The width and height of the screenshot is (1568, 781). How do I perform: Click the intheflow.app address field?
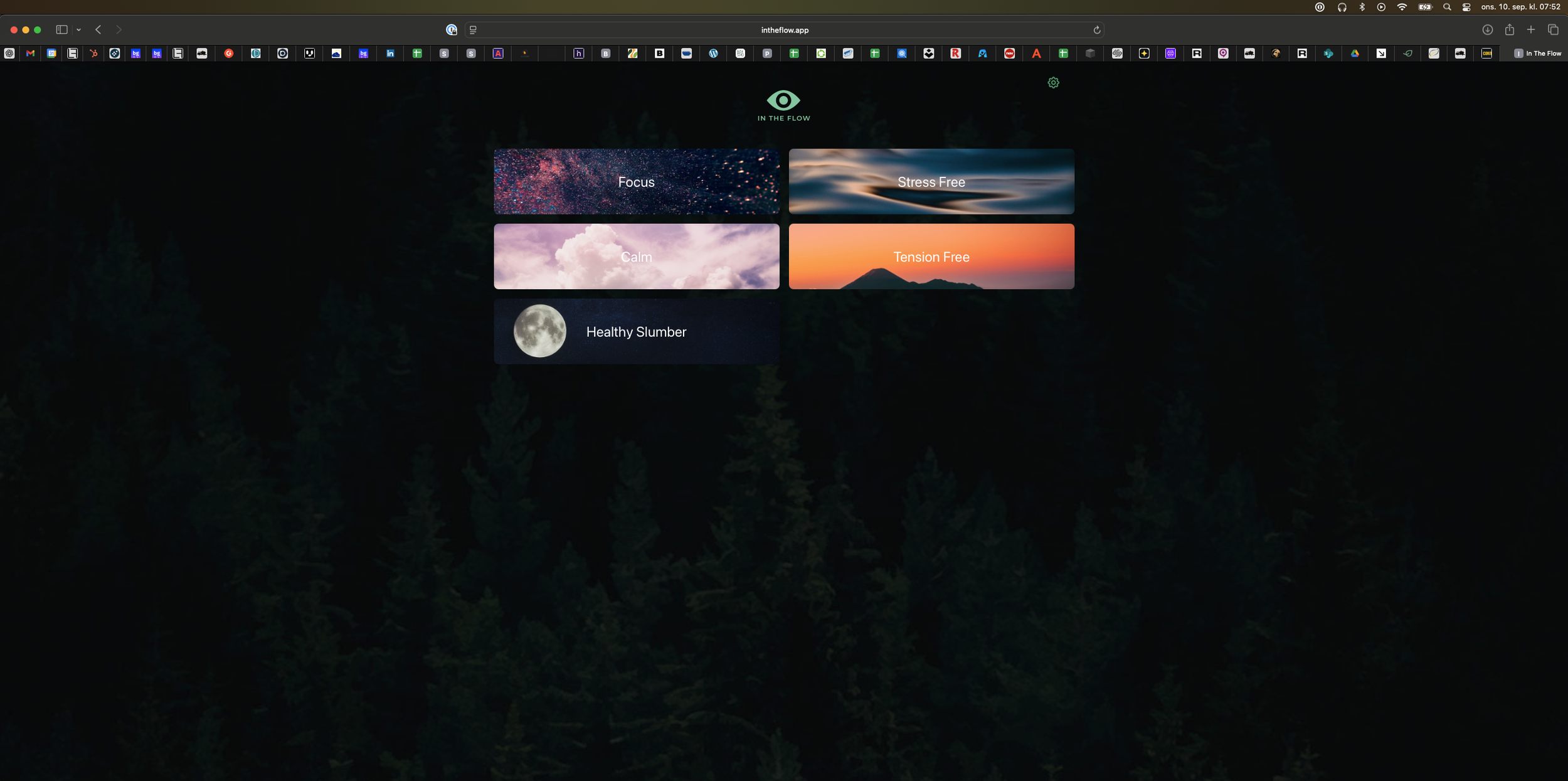click(x=784, y=30)
